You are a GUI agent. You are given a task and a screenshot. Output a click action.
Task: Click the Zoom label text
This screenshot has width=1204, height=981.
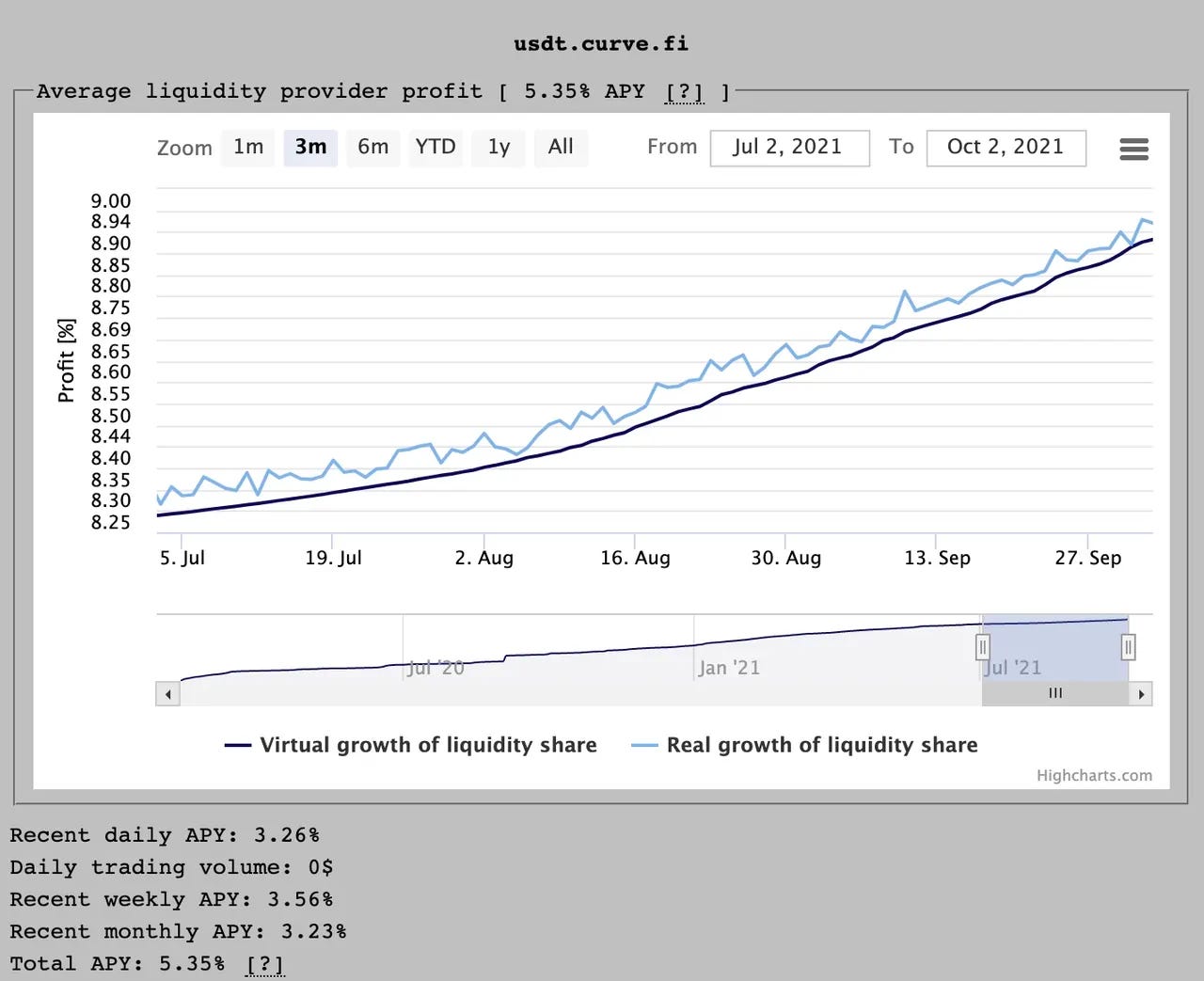coord(184,149)
